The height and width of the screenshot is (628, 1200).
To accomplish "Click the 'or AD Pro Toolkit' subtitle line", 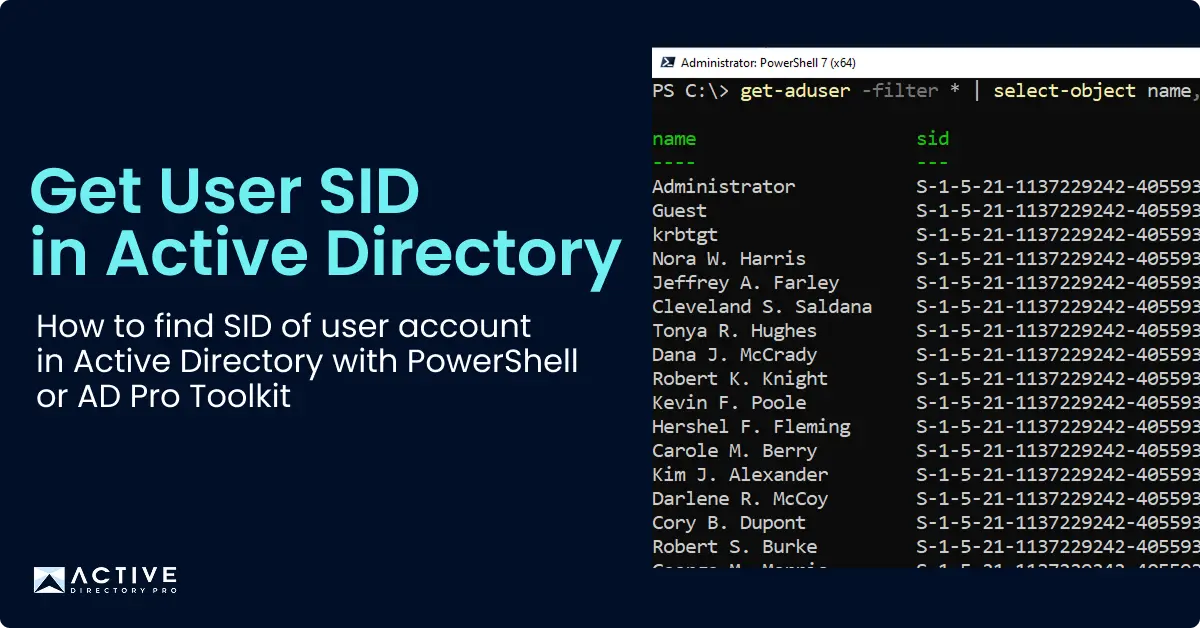I will click(164, 396).
